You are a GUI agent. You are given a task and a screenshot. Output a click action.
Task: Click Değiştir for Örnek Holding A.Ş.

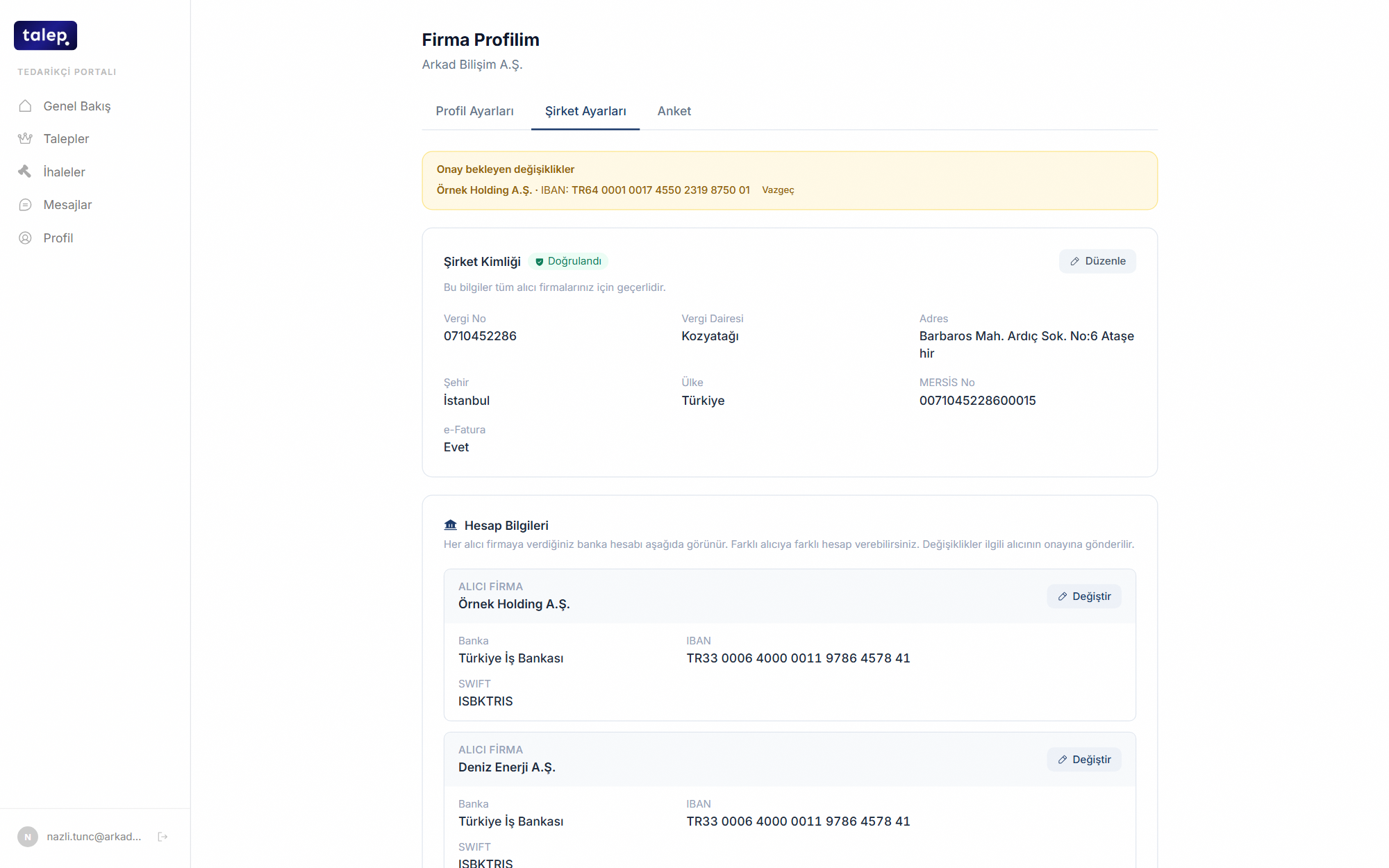[1084, 596]
